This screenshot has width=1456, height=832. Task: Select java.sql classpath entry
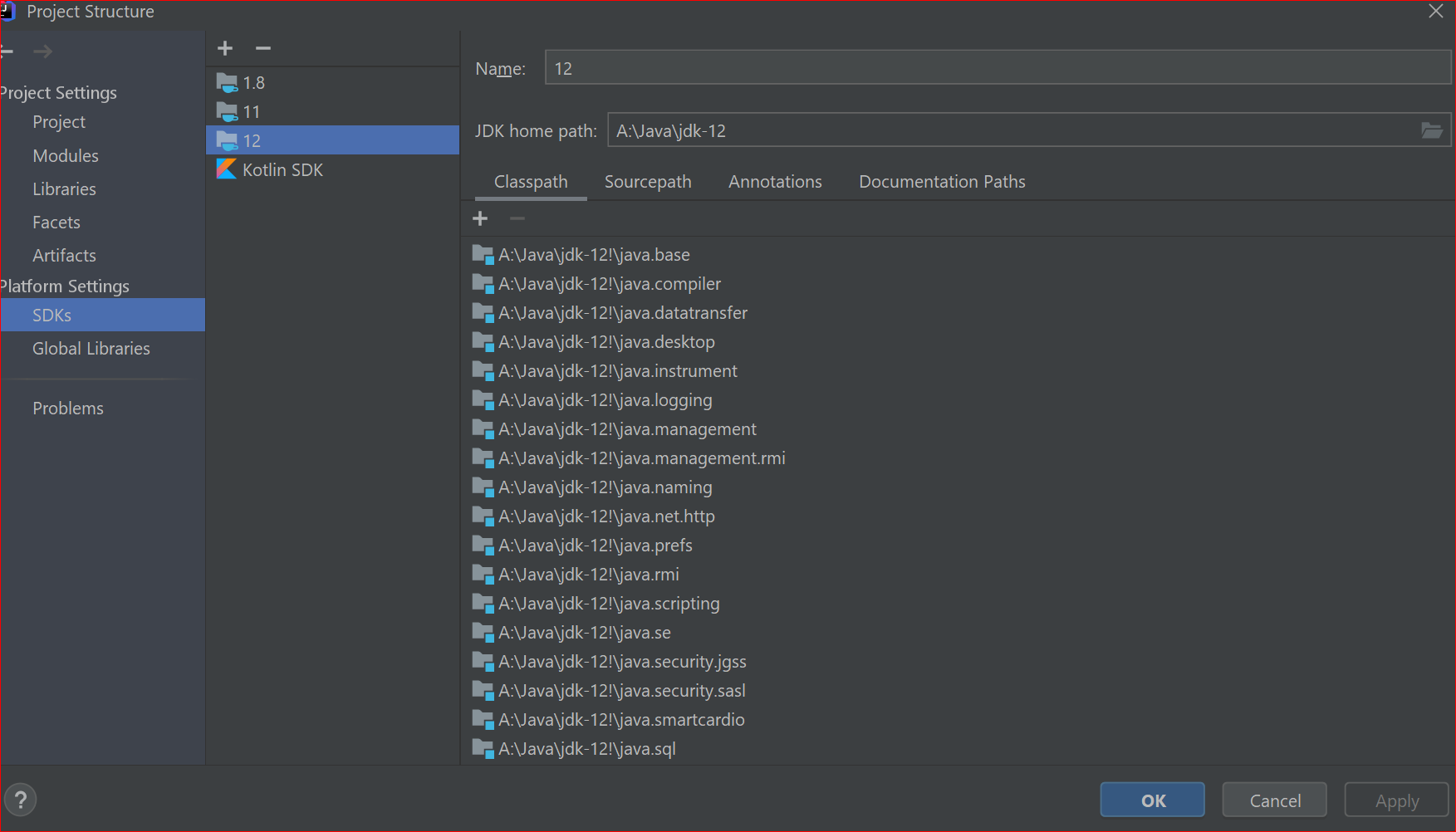coord(574,749)
